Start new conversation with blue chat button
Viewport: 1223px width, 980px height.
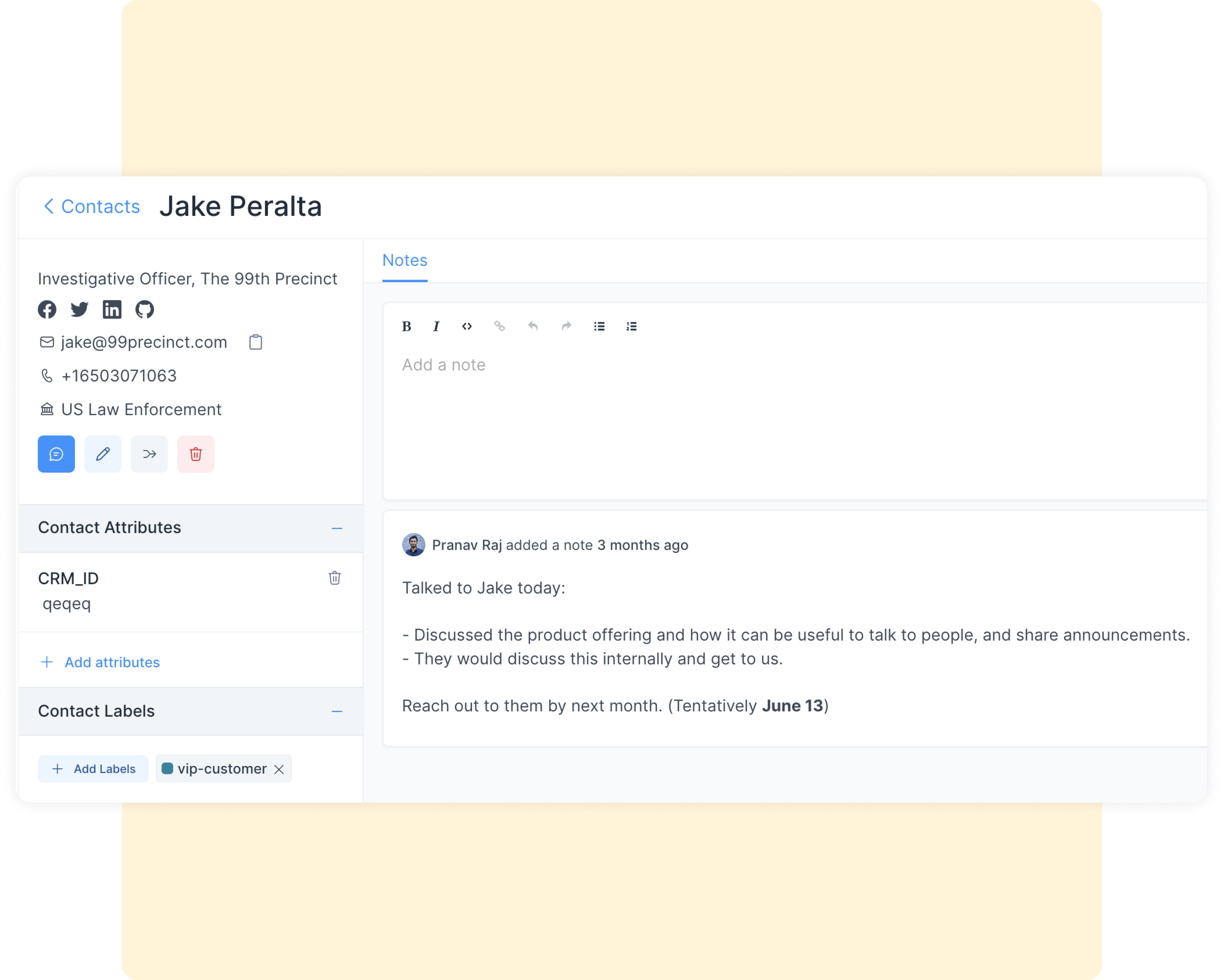point(56,454)
